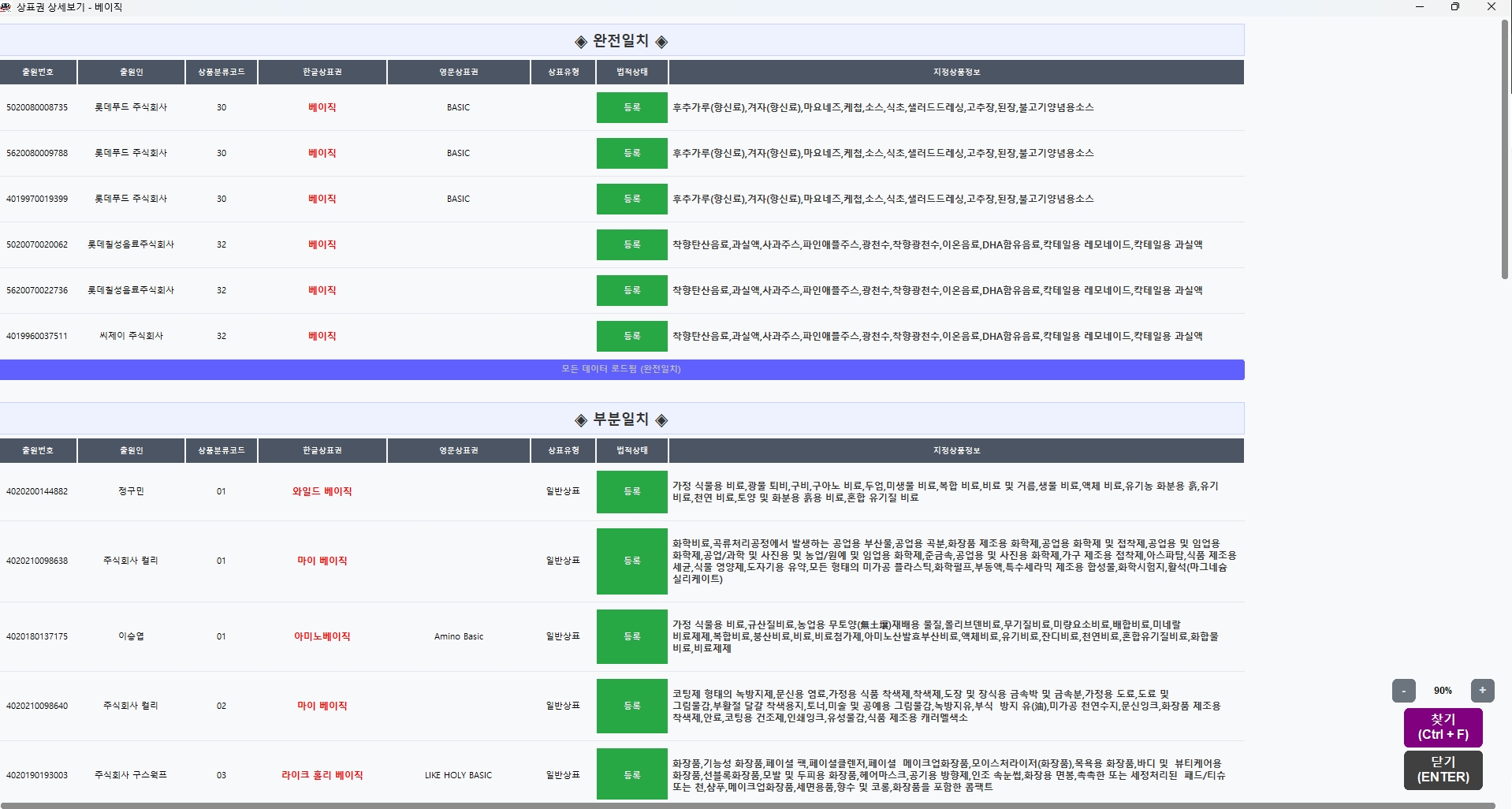Click 출원번호 header in the 완전일치 table
The width and height of the screenshot is (1512, 809).
38,72
